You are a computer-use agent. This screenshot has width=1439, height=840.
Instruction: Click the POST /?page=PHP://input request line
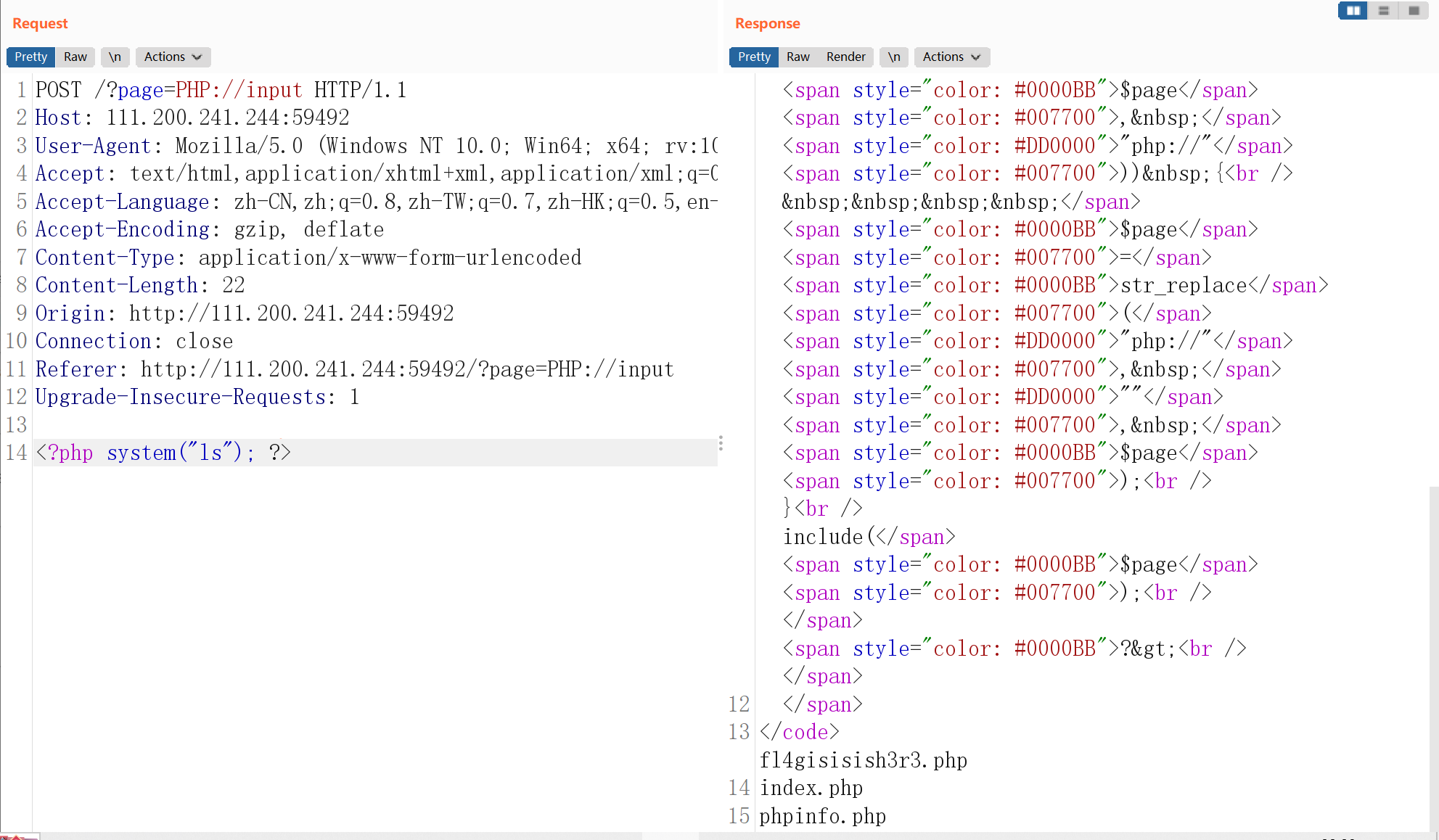[221, 90]
